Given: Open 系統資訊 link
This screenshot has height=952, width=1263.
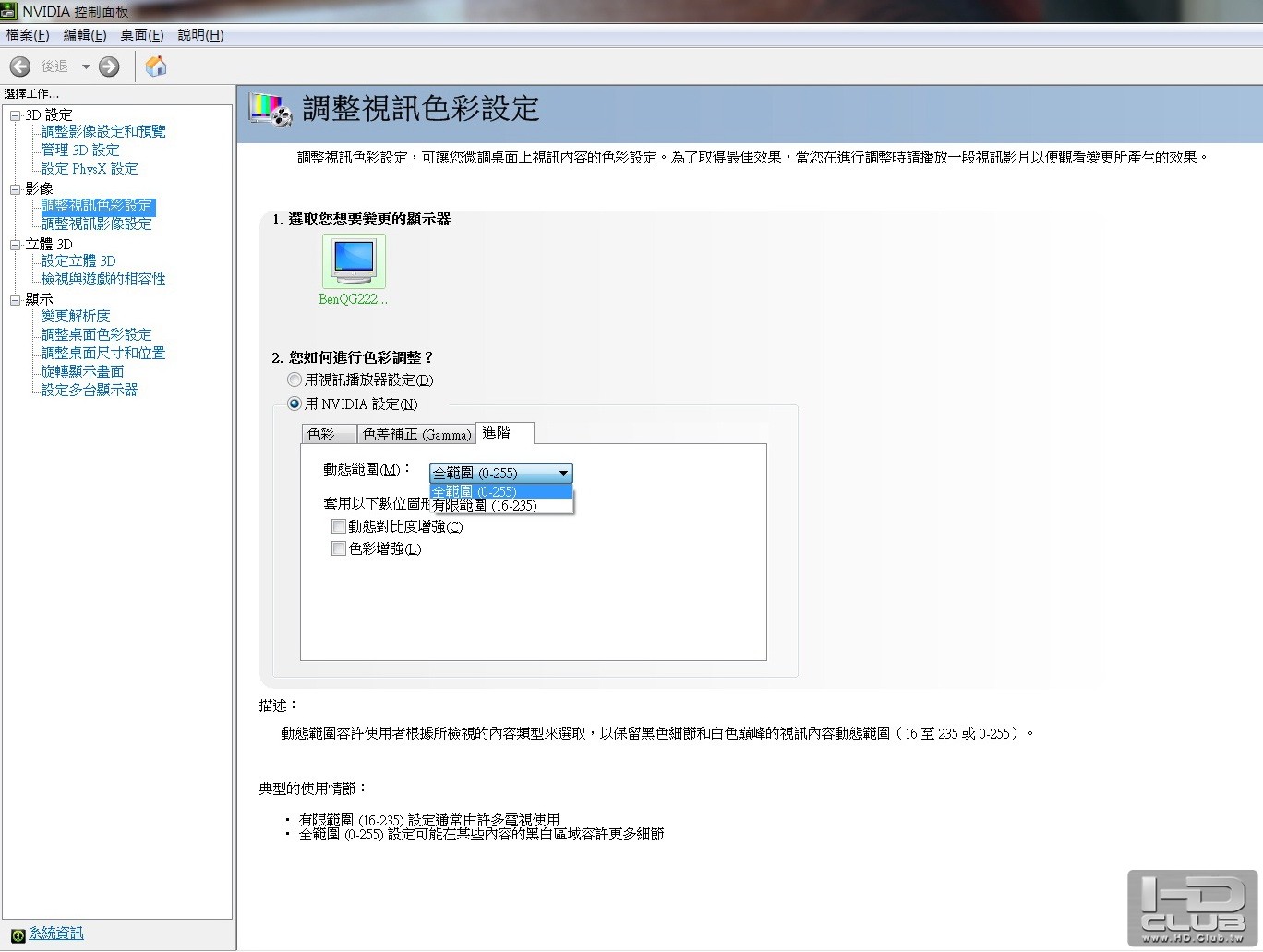Looking at the screenshot, I should pyautogui.click(x=56, y=934).
